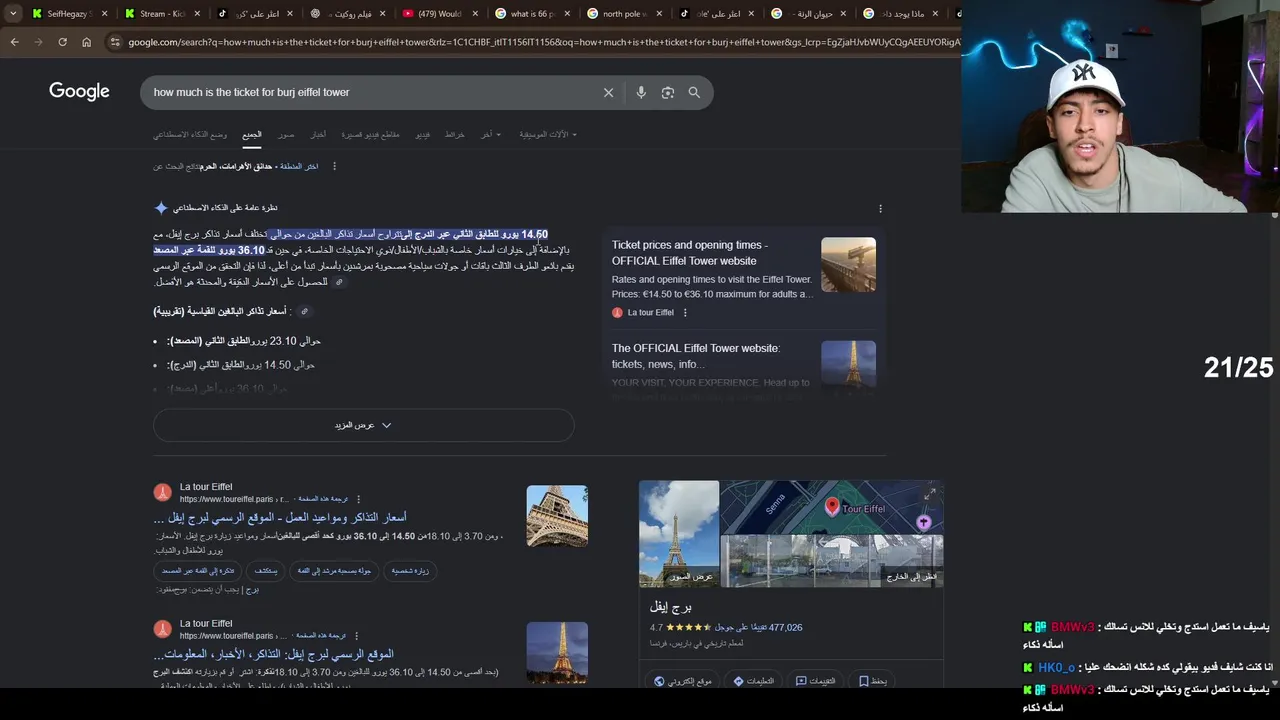This screenshot has height=720, width=1280.
Task: Open three-dot menu of second La tour Eiffel result
Action: click(356, 635)
